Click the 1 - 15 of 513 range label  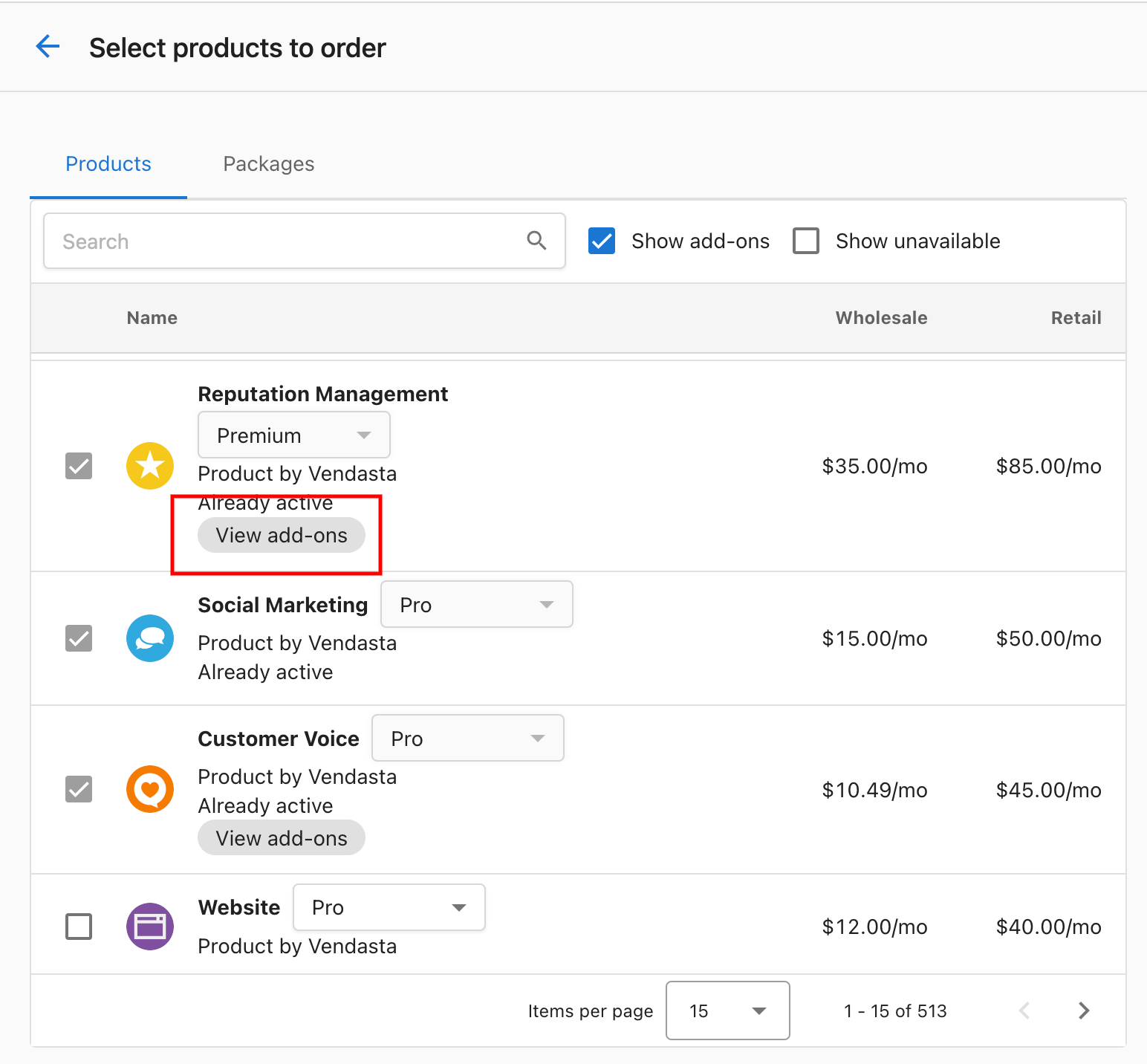pos(895,1011)
